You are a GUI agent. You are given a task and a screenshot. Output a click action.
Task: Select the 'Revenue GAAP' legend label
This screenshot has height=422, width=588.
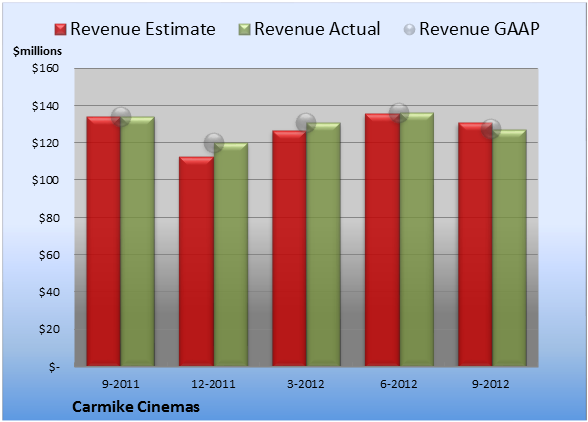tap(479, 29)
